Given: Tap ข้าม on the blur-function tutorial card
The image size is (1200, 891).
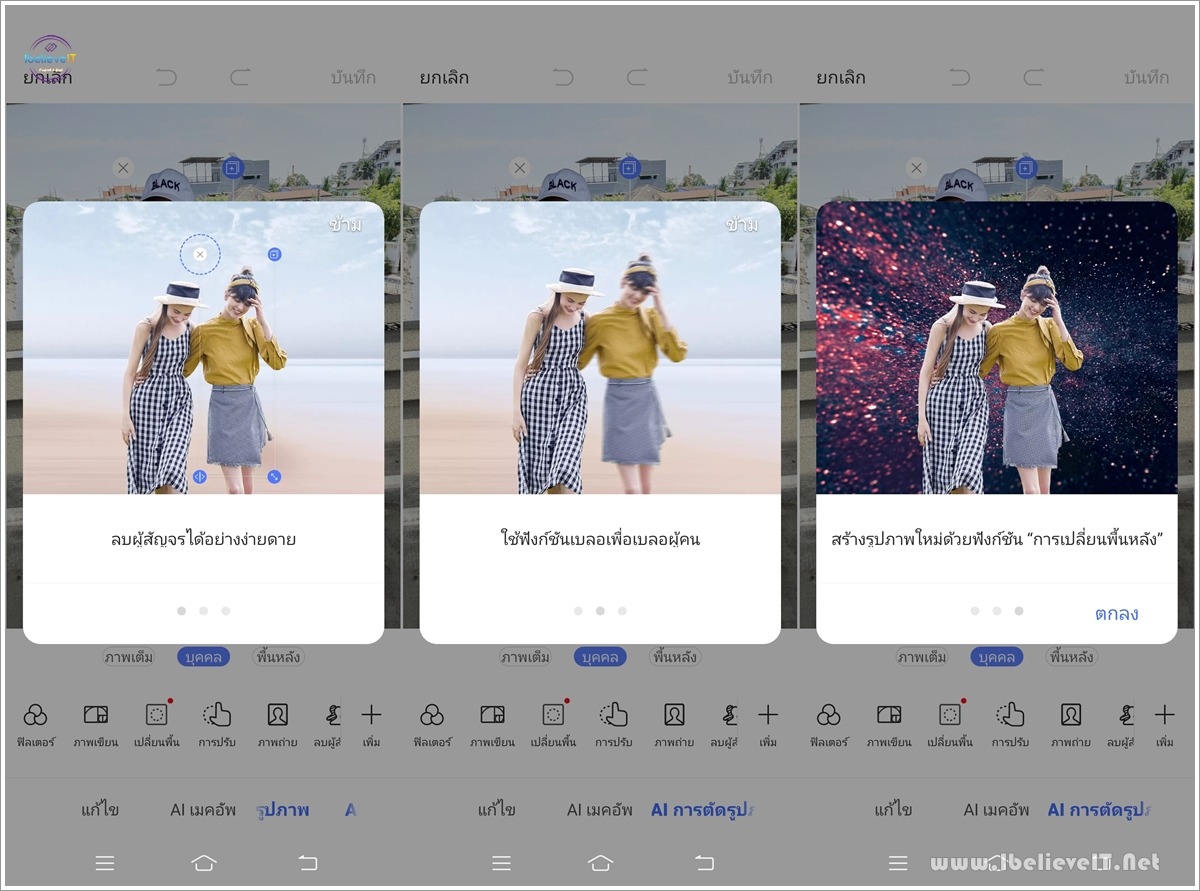Looking at the screenshot, I should (742, 224).
